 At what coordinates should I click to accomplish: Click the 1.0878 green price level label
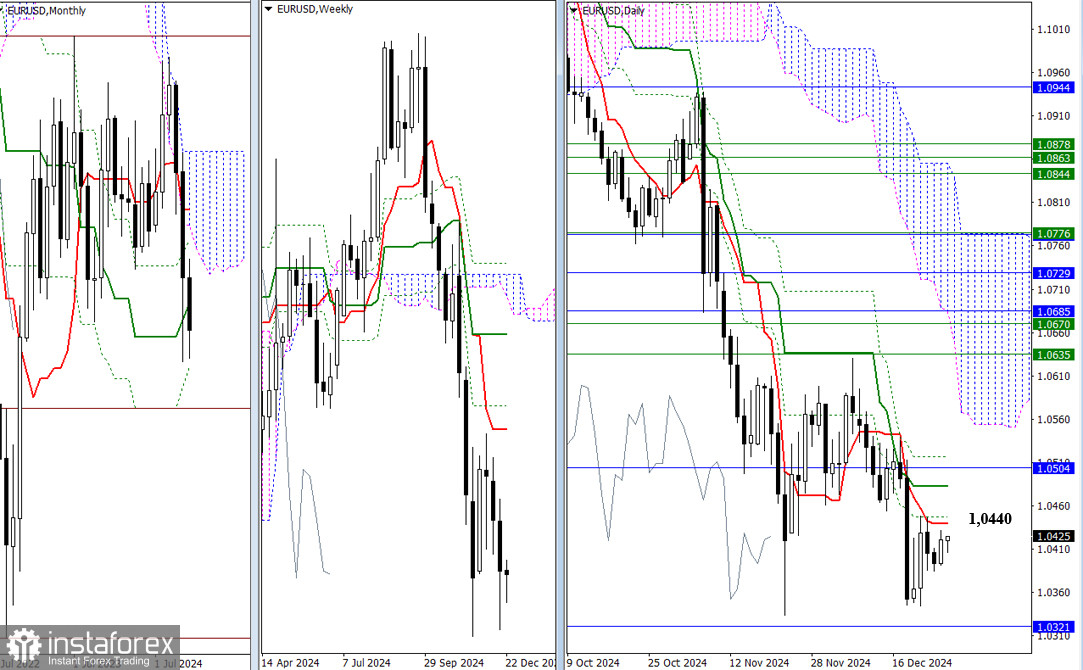pyautogui.click(x=1054, y=144)
